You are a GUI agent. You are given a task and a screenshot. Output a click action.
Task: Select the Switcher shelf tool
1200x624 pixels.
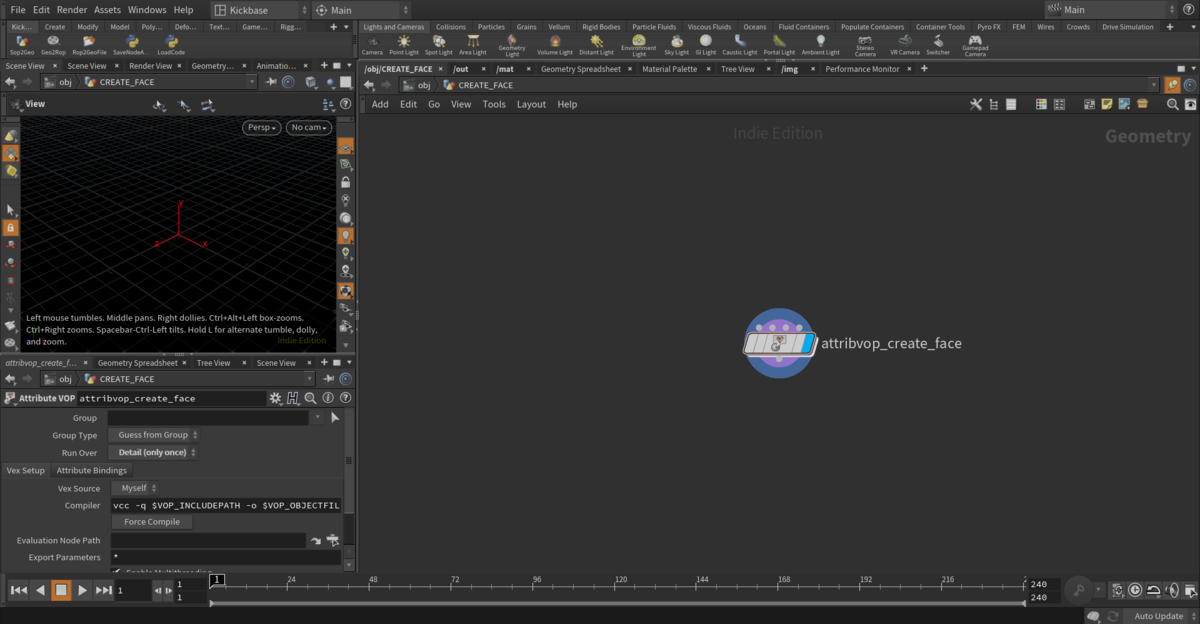tap(938, 45)
